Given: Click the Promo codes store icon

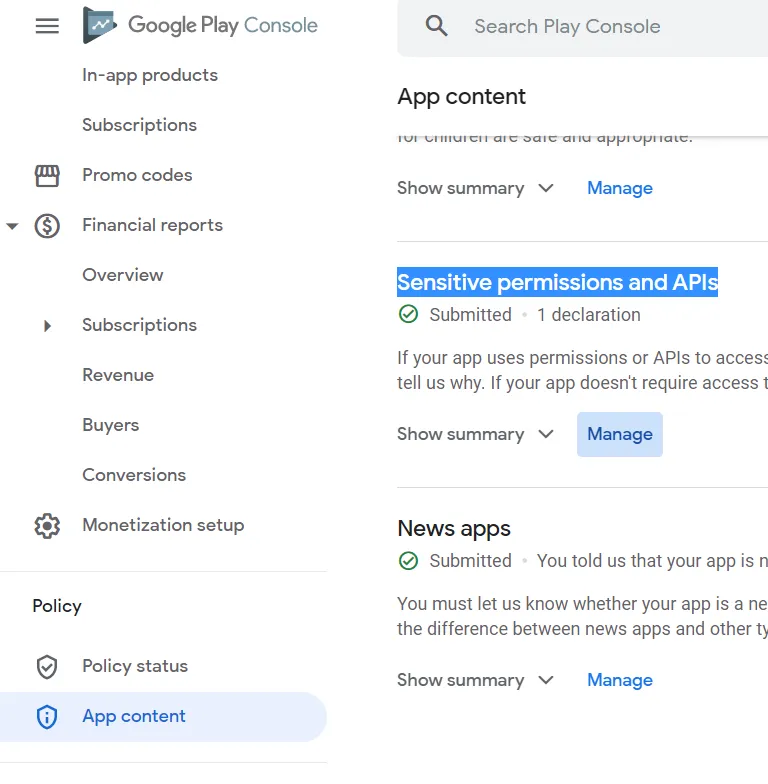Looking at the screenshot, I should click(47, 175).
